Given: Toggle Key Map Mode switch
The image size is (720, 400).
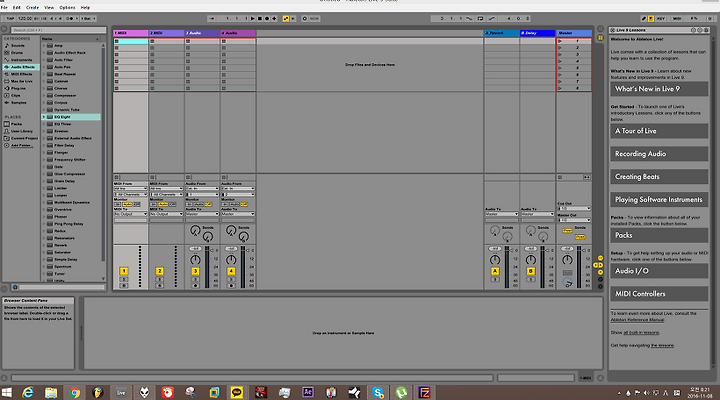Looking at the screenshot, I should coord(661,18).
